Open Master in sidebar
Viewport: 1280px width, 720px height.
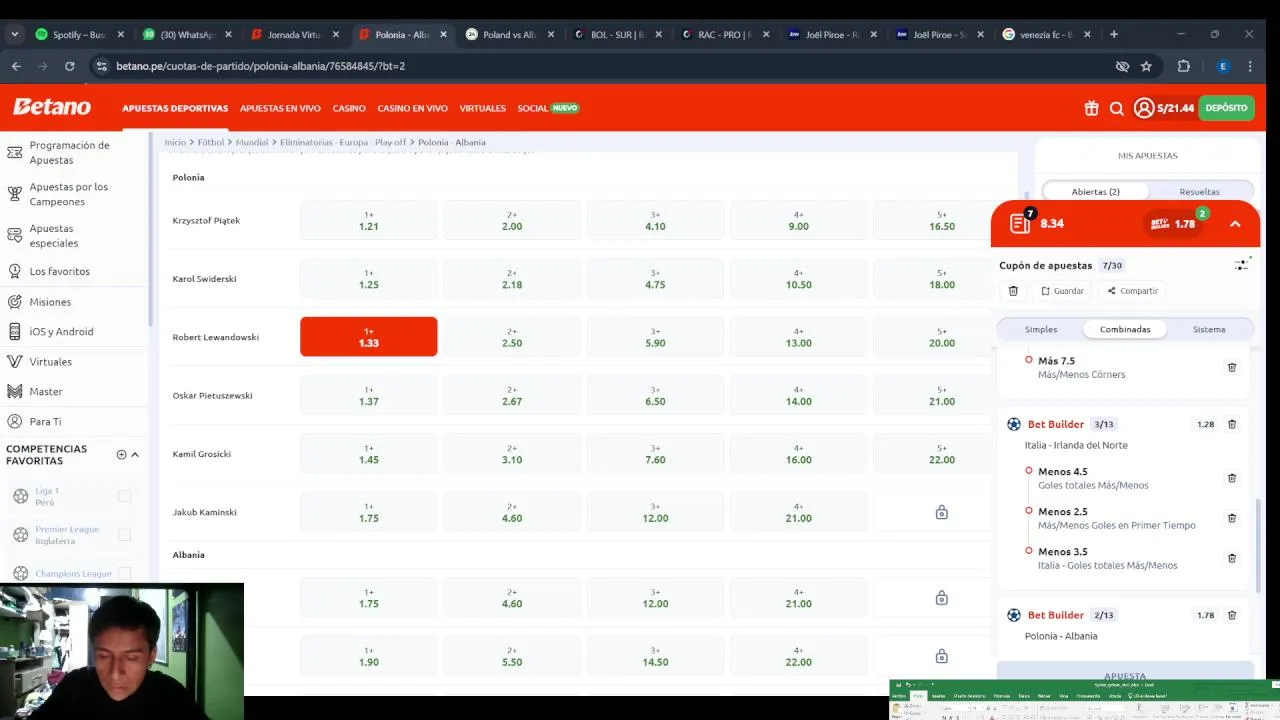point(46,391)
